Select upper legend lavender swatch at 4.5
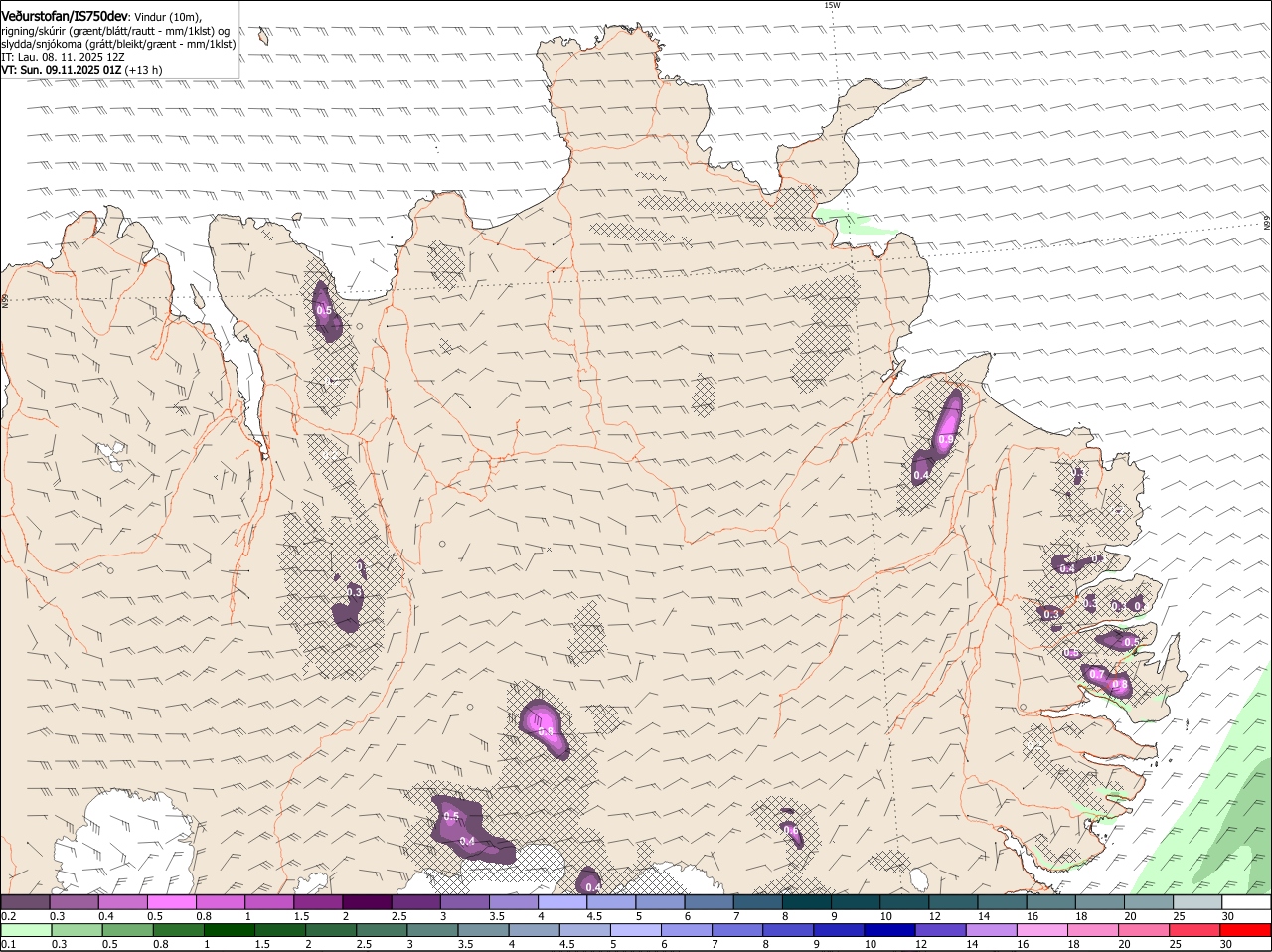 click(x=611, y=902)
